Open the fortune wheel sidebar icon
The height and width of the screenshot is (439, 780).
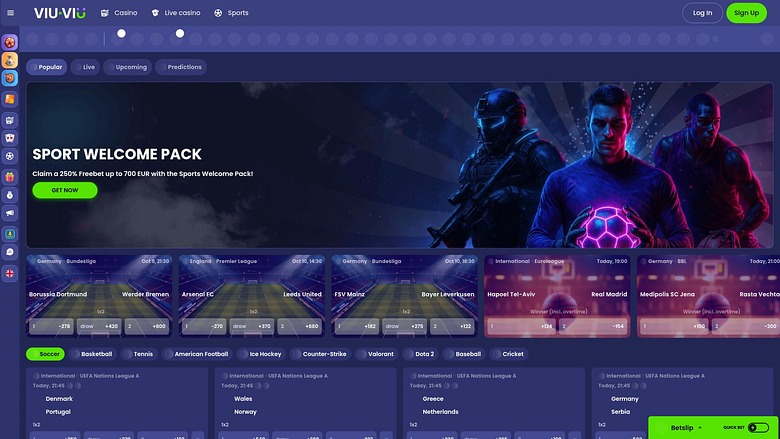click(x=9, y=42)
